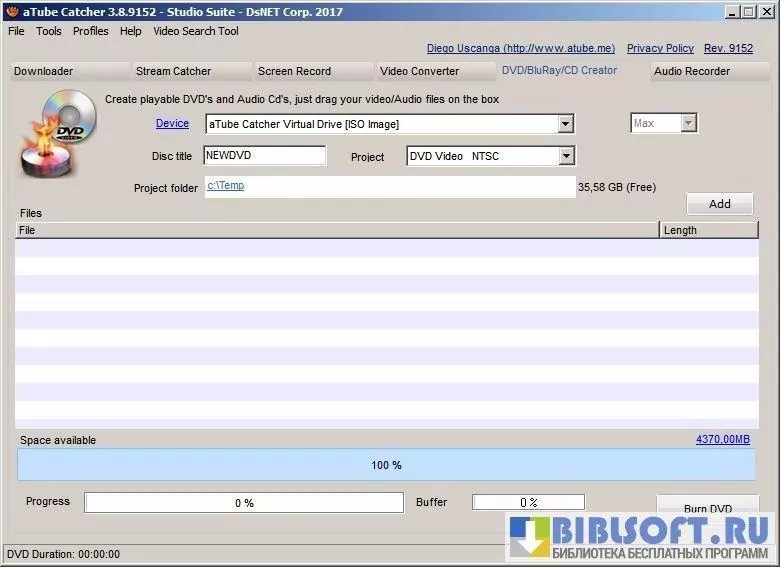Viewport: 780px width, 567px height.
Task: Open the Privacy Policy link
Action: pos(660,48)
